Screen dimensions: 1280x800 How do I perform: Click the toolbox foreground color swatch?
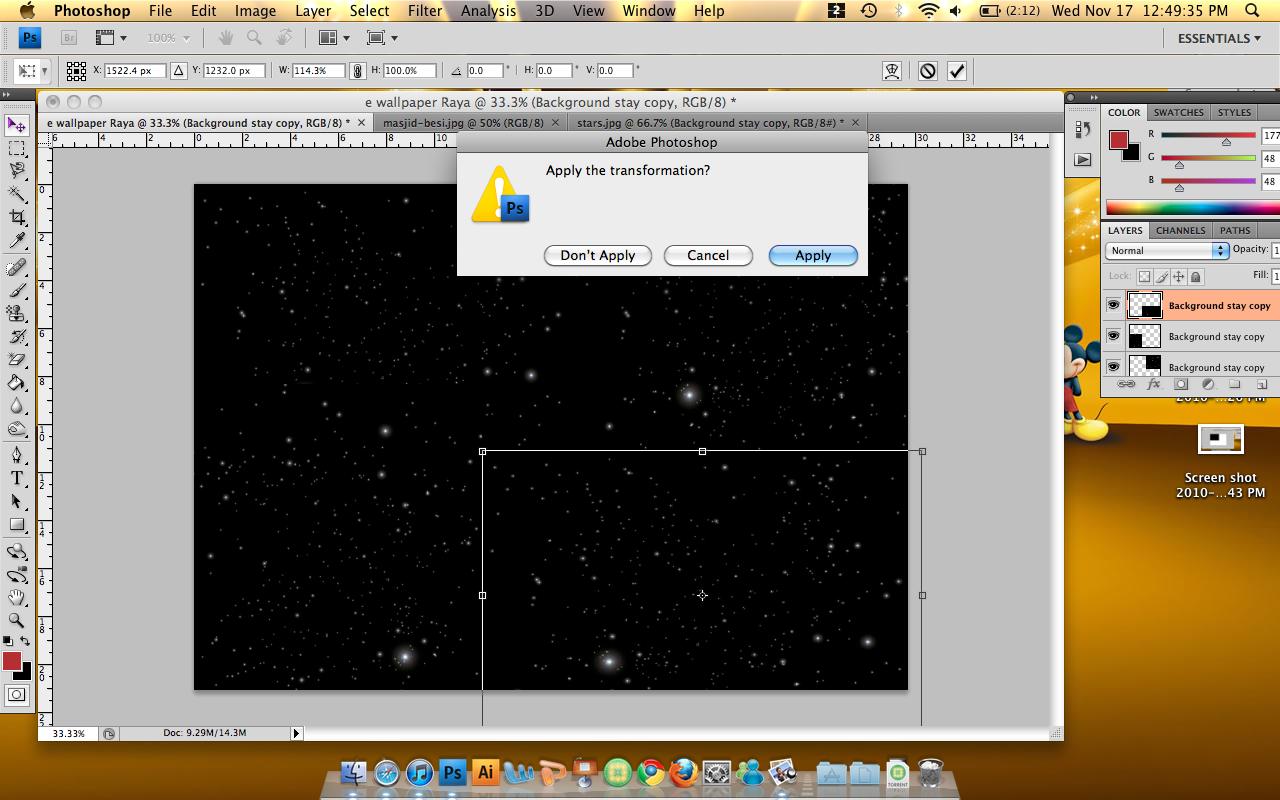coord(12,662)
